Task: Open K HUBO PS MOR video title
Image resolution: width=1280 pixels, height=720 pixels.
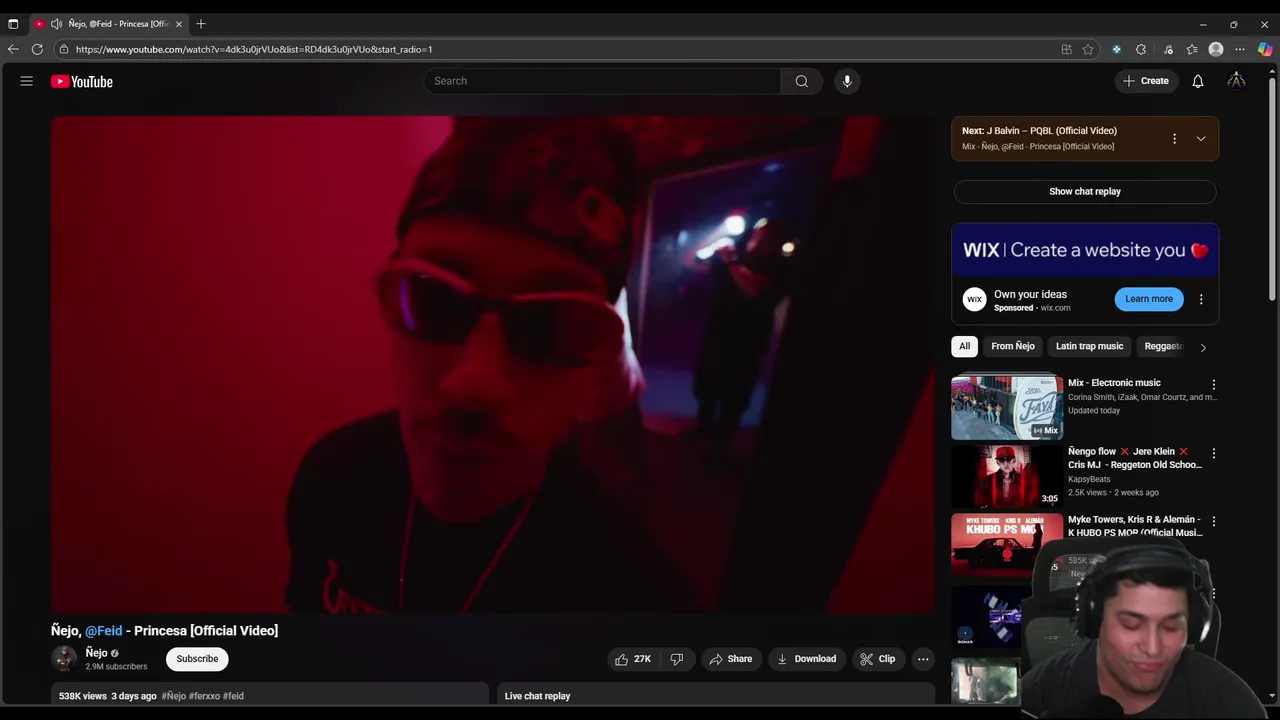Action: click(x=1135, y=526)
